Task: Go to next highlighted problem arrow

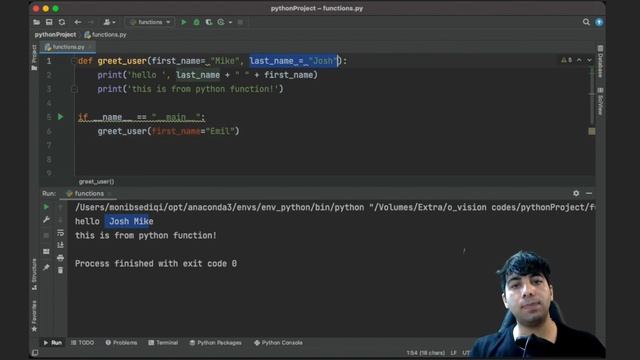Action: tap(589, 60)
